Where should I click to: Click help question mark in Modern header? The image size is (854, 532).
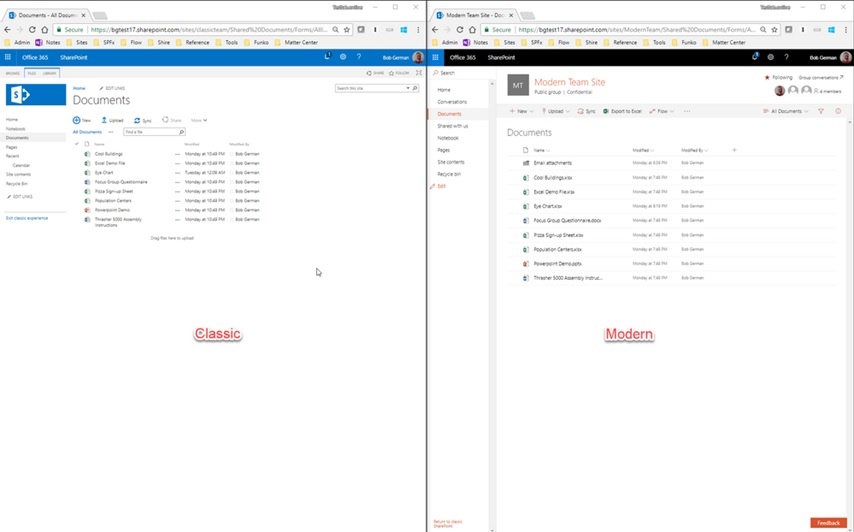tap(786, 57)
